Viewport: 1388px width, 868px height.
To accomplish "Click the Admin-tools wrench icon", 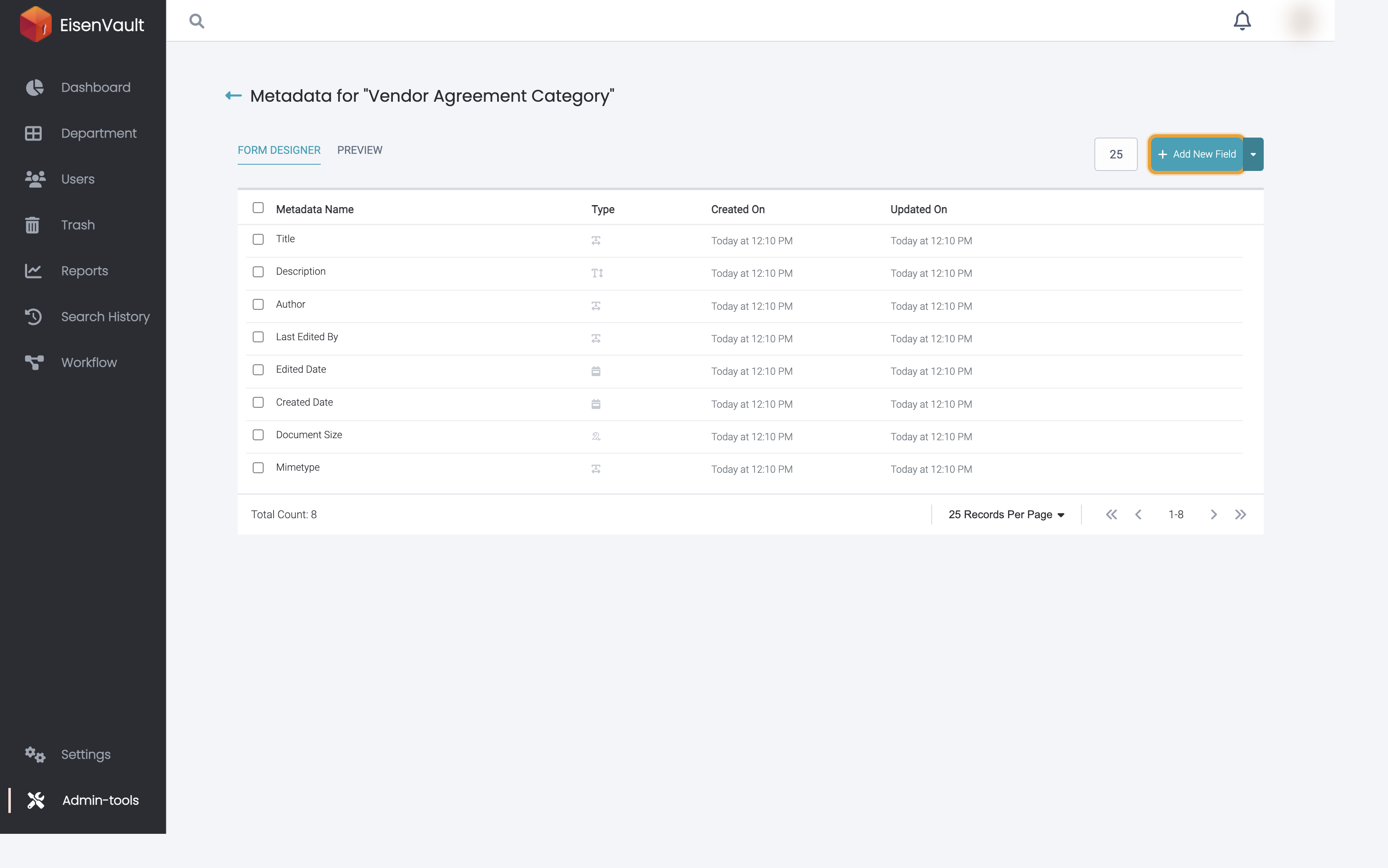I will coord(35,800).
